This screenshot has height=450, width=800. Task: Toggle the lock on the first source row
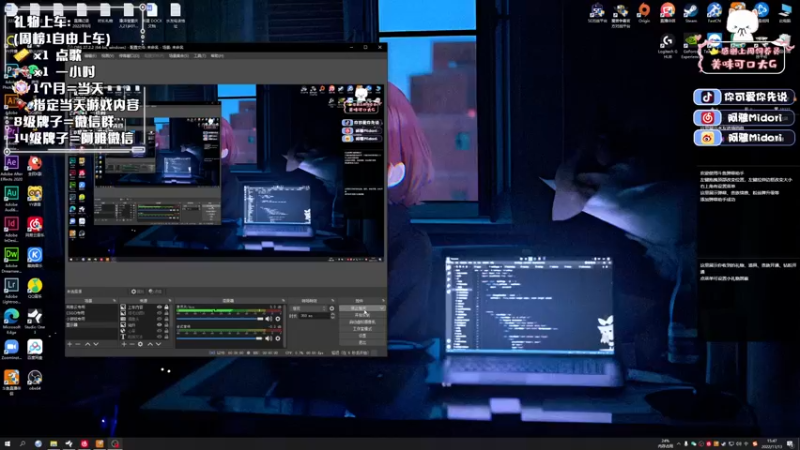pos(166,307)
